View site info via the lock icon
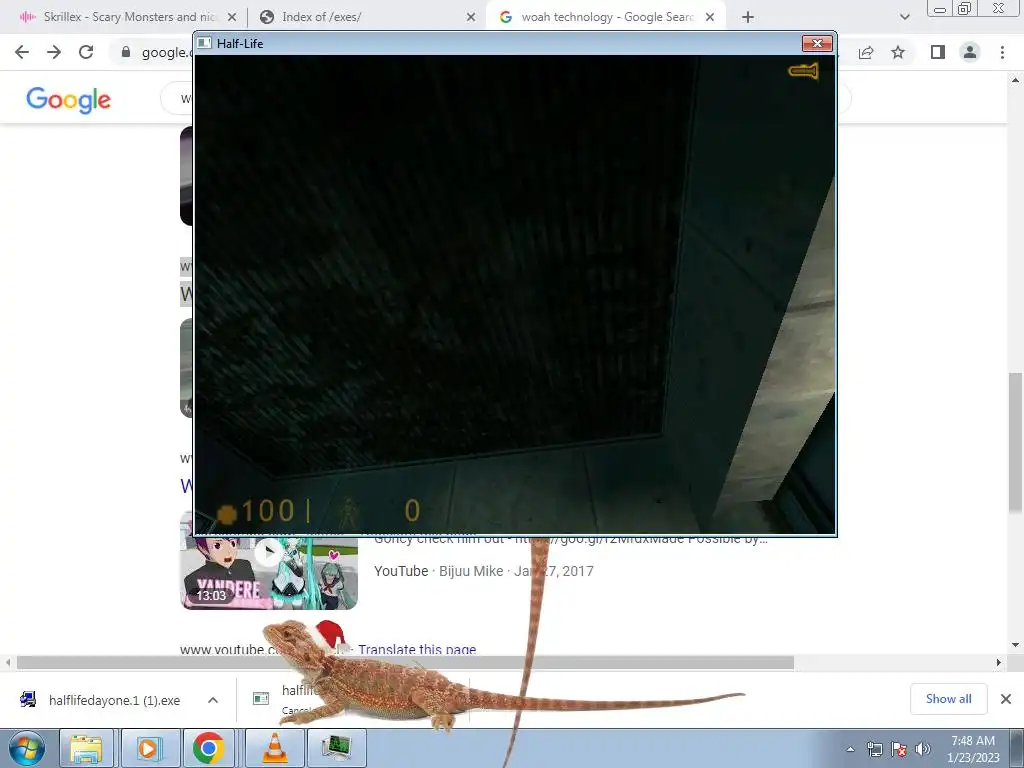The height and width of the screenshot is (768, 1024). [x=126, y=52]
